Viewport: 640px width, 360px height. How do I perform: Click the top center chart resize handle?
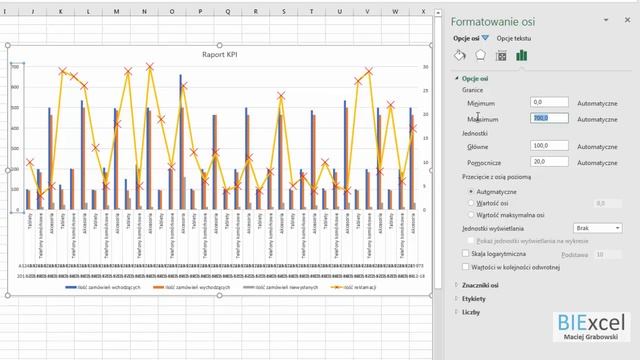[x=220, y=45]
